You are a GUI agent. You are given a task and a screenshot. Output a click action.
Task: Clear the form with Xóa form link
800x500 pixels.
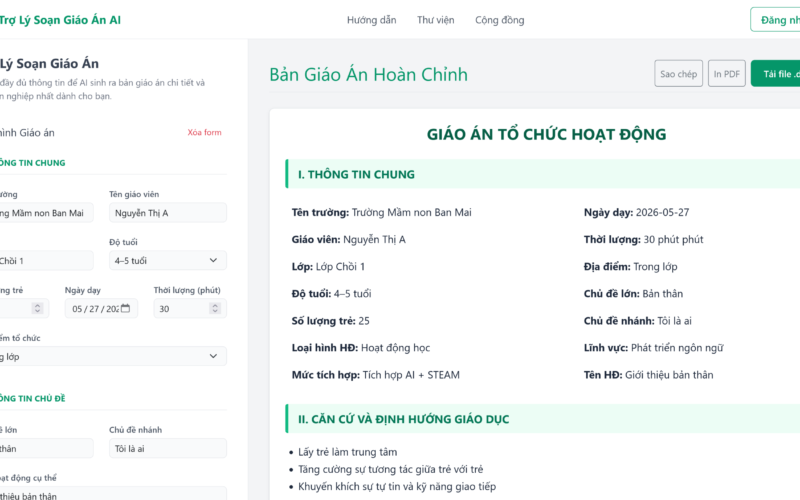[x=204, y=132]
